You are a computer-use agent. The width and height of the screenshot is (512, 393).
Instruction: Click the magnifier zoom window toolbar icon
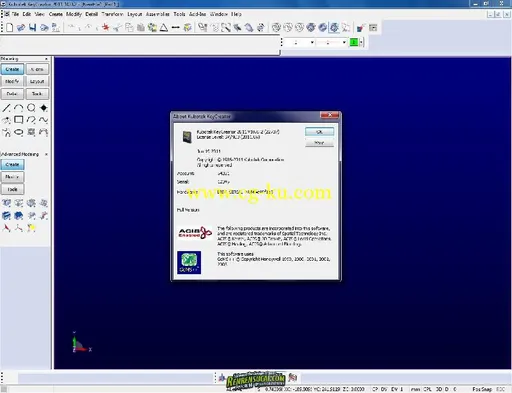pos(226,28)
